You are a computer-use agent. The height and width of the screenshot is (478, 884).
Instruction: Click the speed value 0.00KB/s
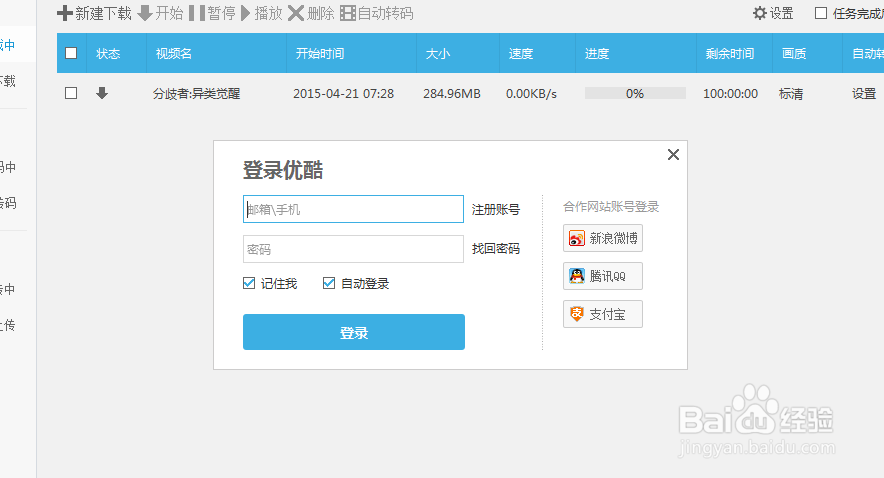tap(531, 94)
